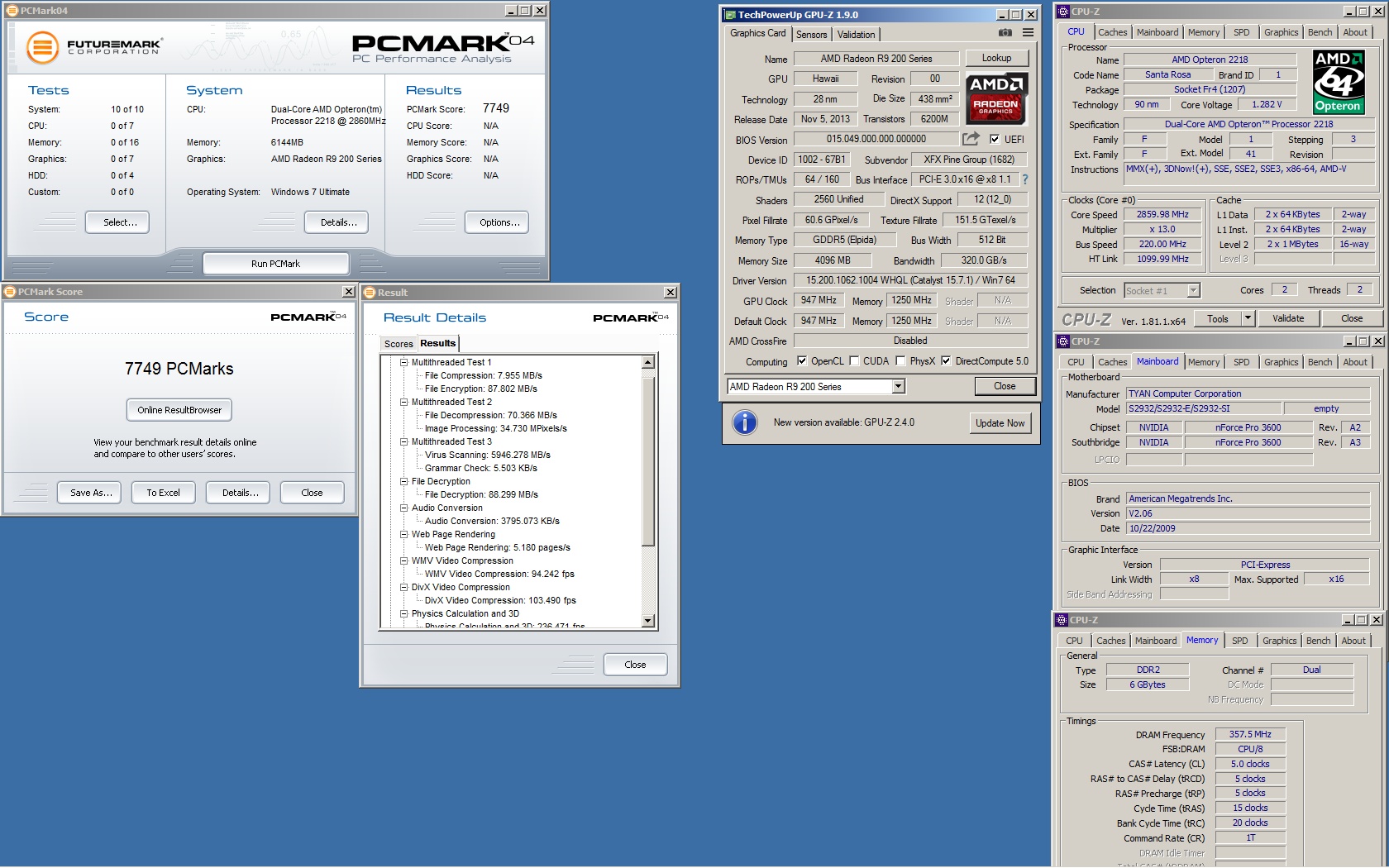Click AMD Radeon Graphics logo in GPU-Z
Viewport: 1389px width, 868px height.
tap(996, 98)
